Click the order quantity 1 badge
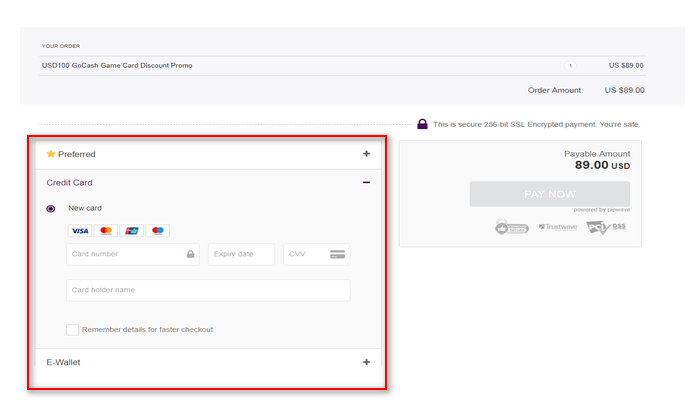The width and height of the screenshot is (700, 400). [571, 65]
